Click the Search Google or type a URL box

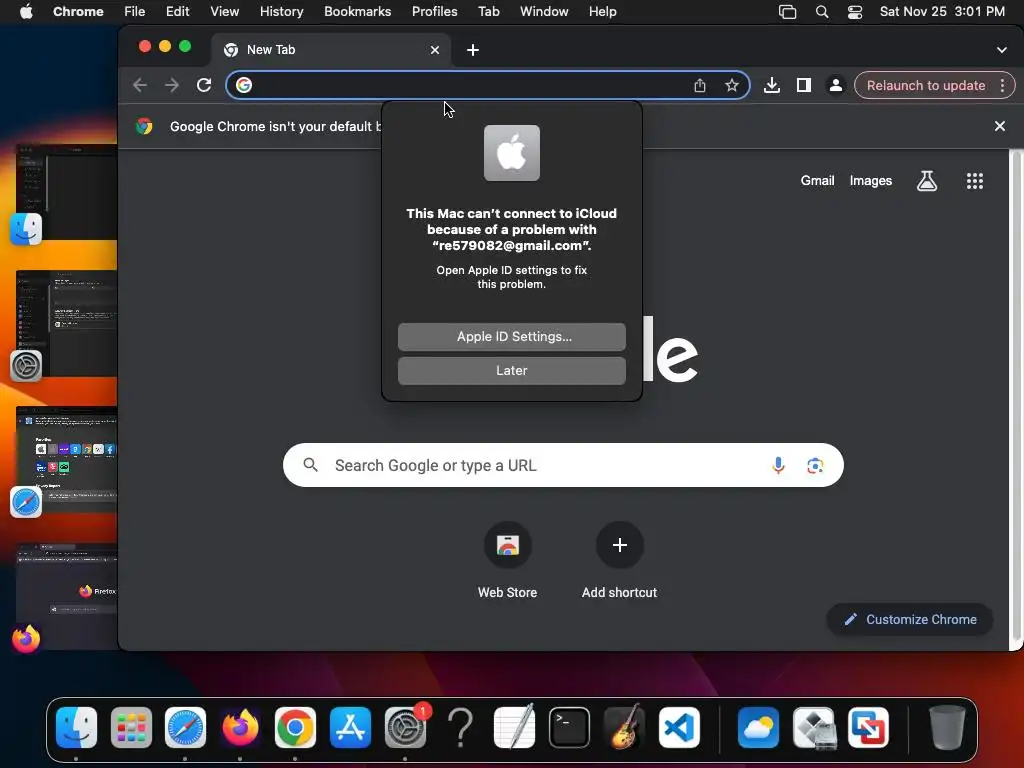[x=563, y=466]
